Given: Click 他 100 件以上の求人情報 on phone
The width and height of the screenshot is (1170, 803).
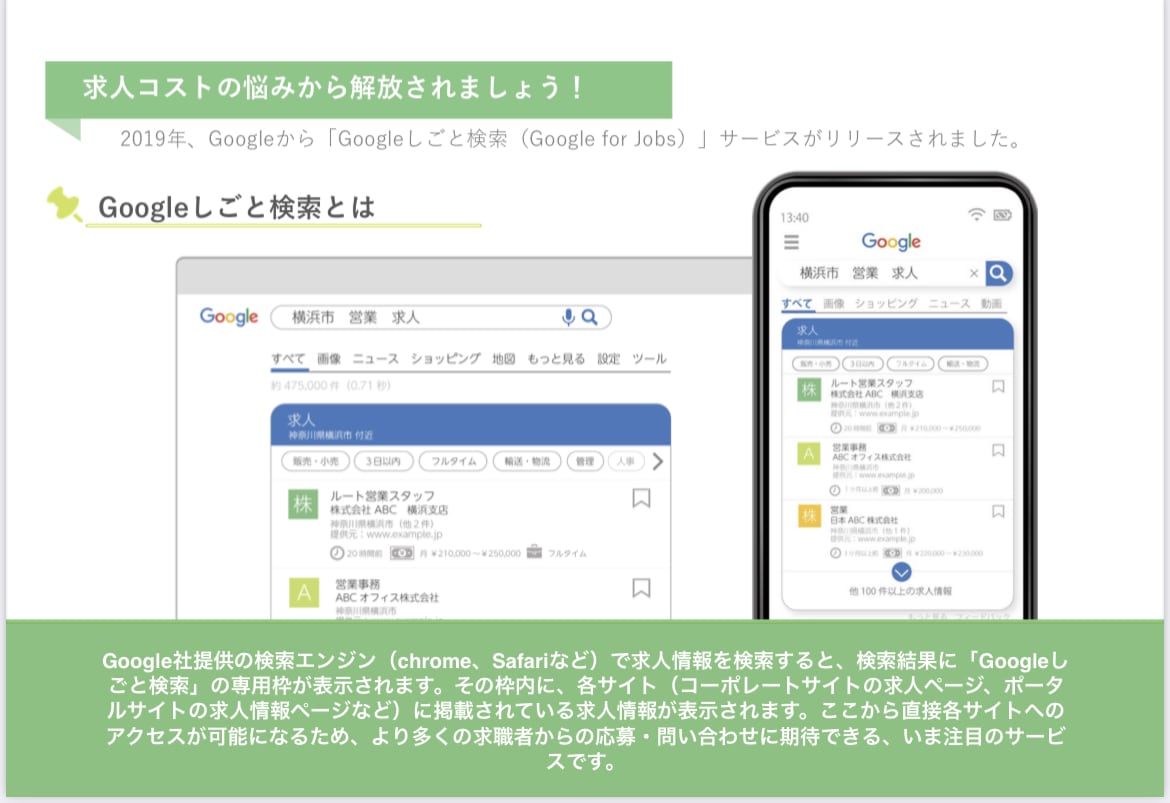Looking at the screenshot, I should coord(900,591).
